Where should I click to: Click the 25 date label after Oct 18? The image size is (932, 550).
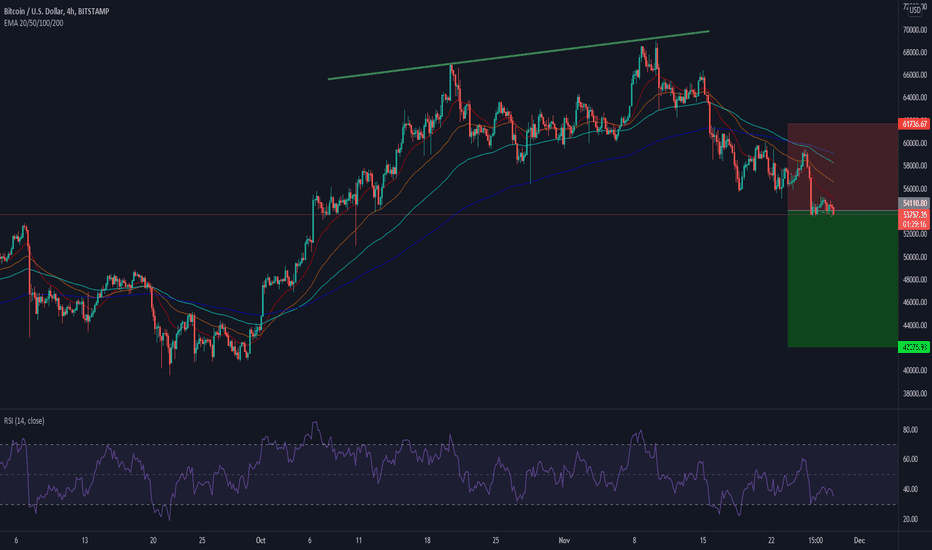[496, 540]
